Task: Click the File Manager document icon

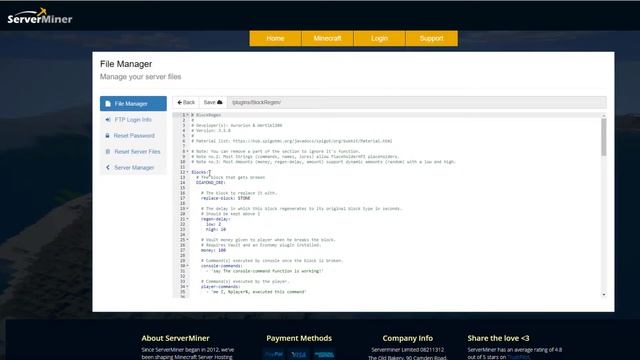Action: [x=108, y=104]
